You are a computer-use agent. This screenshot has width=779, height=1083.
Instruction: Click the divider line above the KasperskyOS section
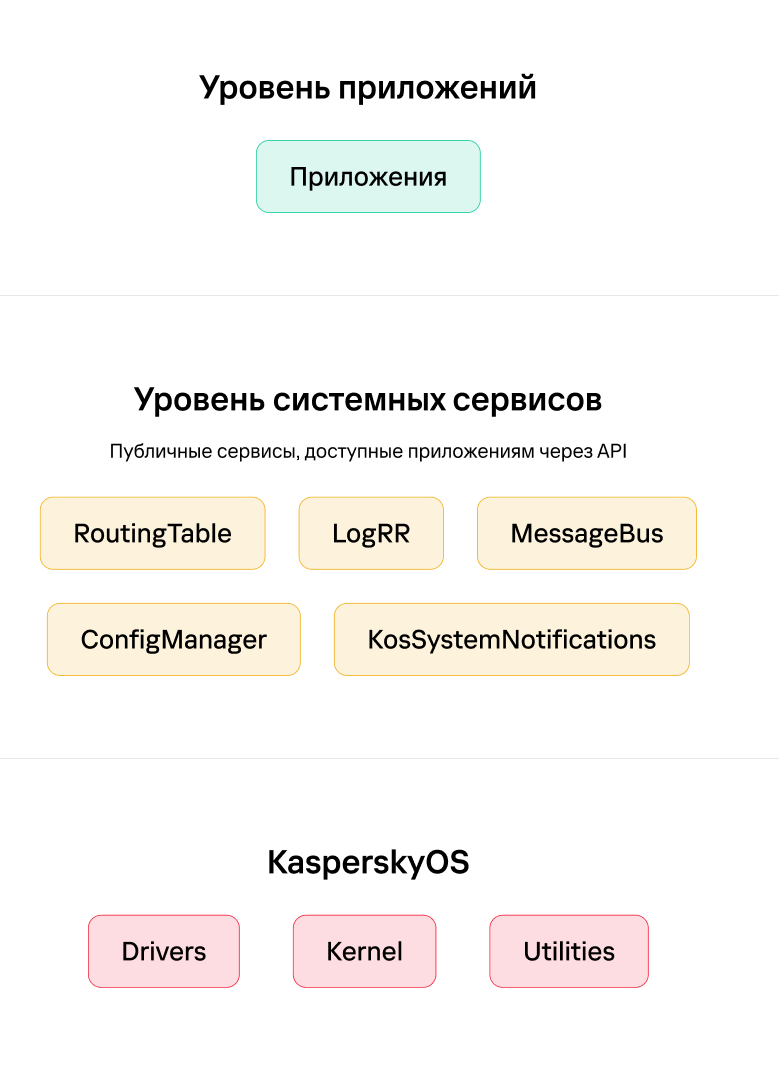389,758
